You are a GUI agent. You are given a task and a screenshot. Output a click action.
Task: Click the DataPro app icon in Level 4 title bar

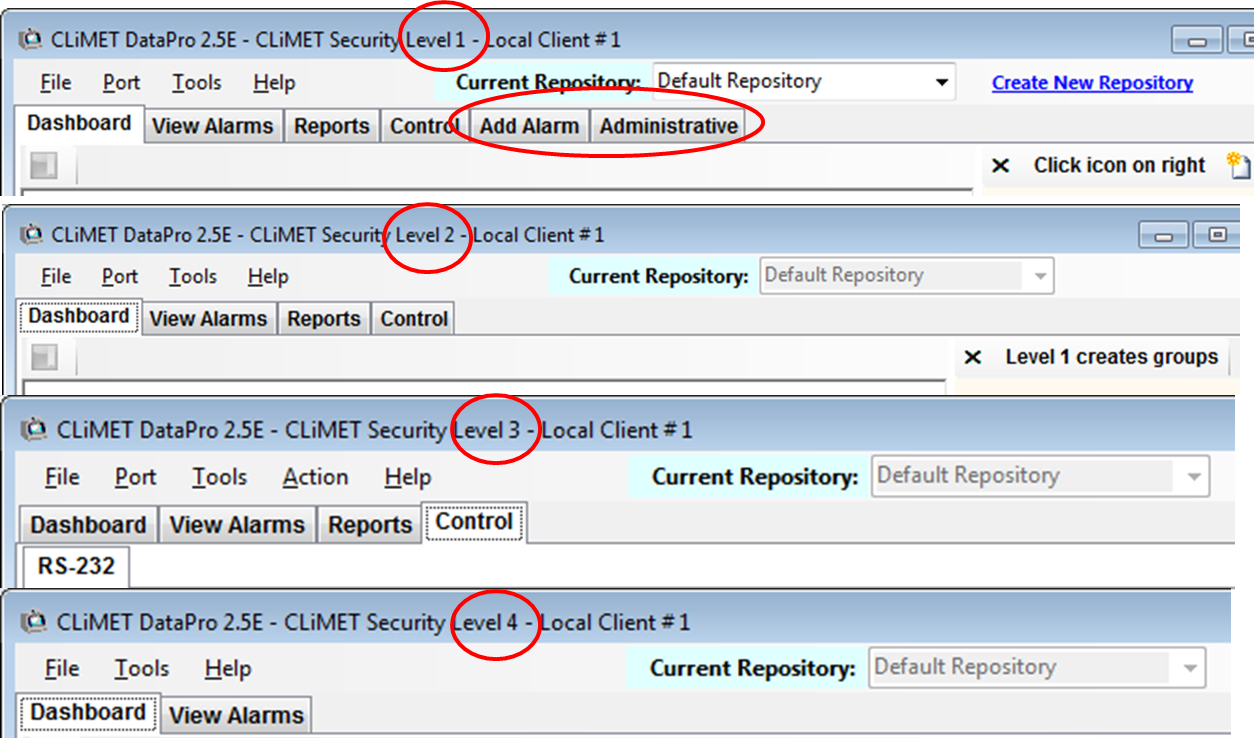tap(36, 623)
